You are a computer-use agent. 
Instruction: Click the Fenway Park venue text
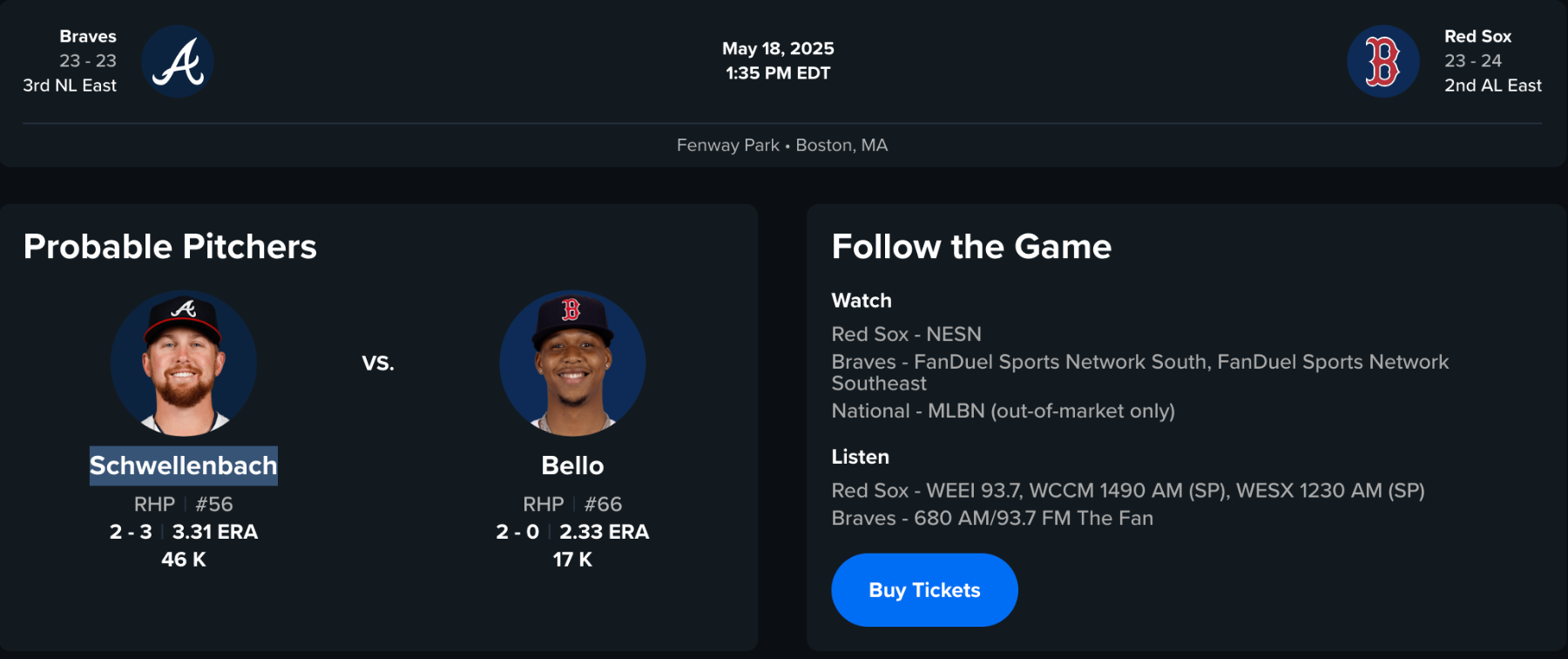[x=728, y=146]
